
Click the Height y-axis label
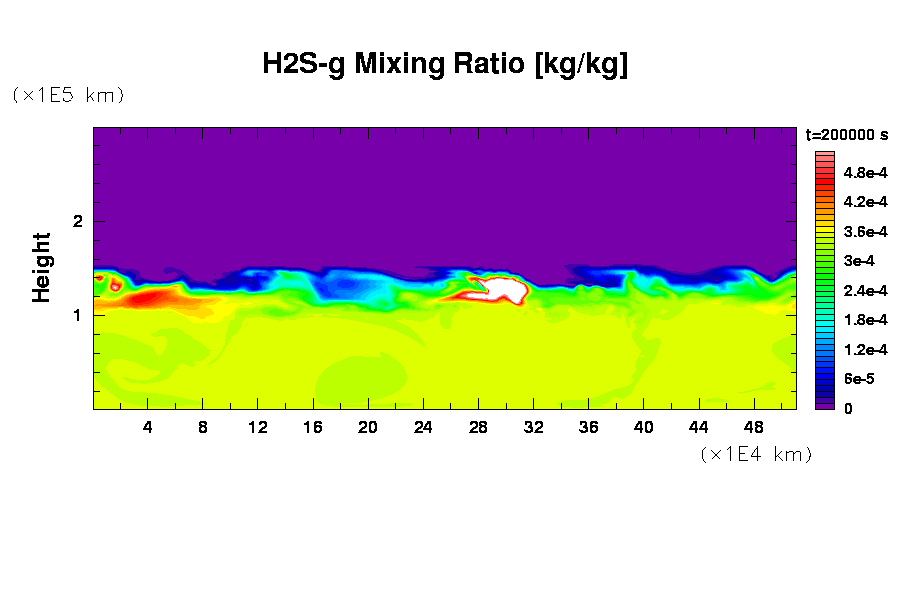(41, 267)
